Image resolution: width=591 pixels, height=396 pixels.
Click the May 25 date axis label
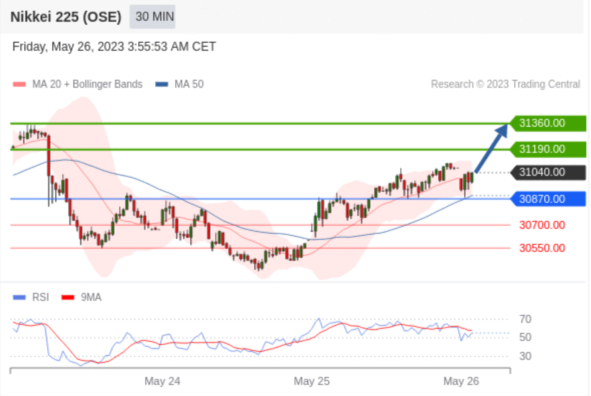pyautogui.click(x=312, y=381)
